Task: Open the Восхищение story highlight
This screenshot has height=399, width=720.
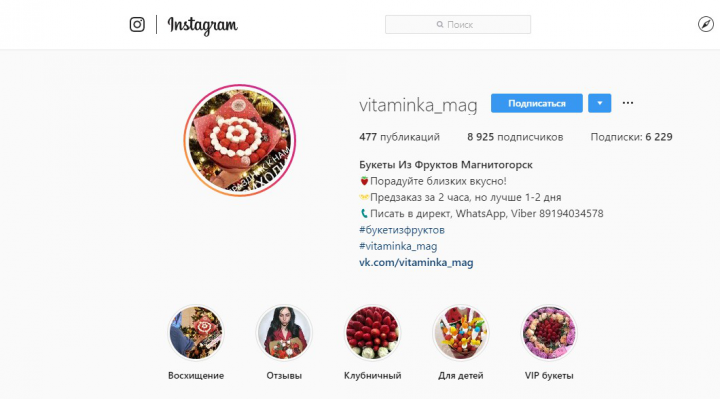Action: 196,332
